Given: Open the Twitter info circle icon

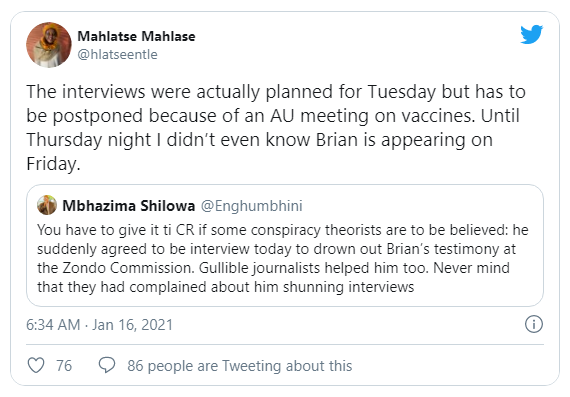Looking at the screenshot, I should point(534,324).
